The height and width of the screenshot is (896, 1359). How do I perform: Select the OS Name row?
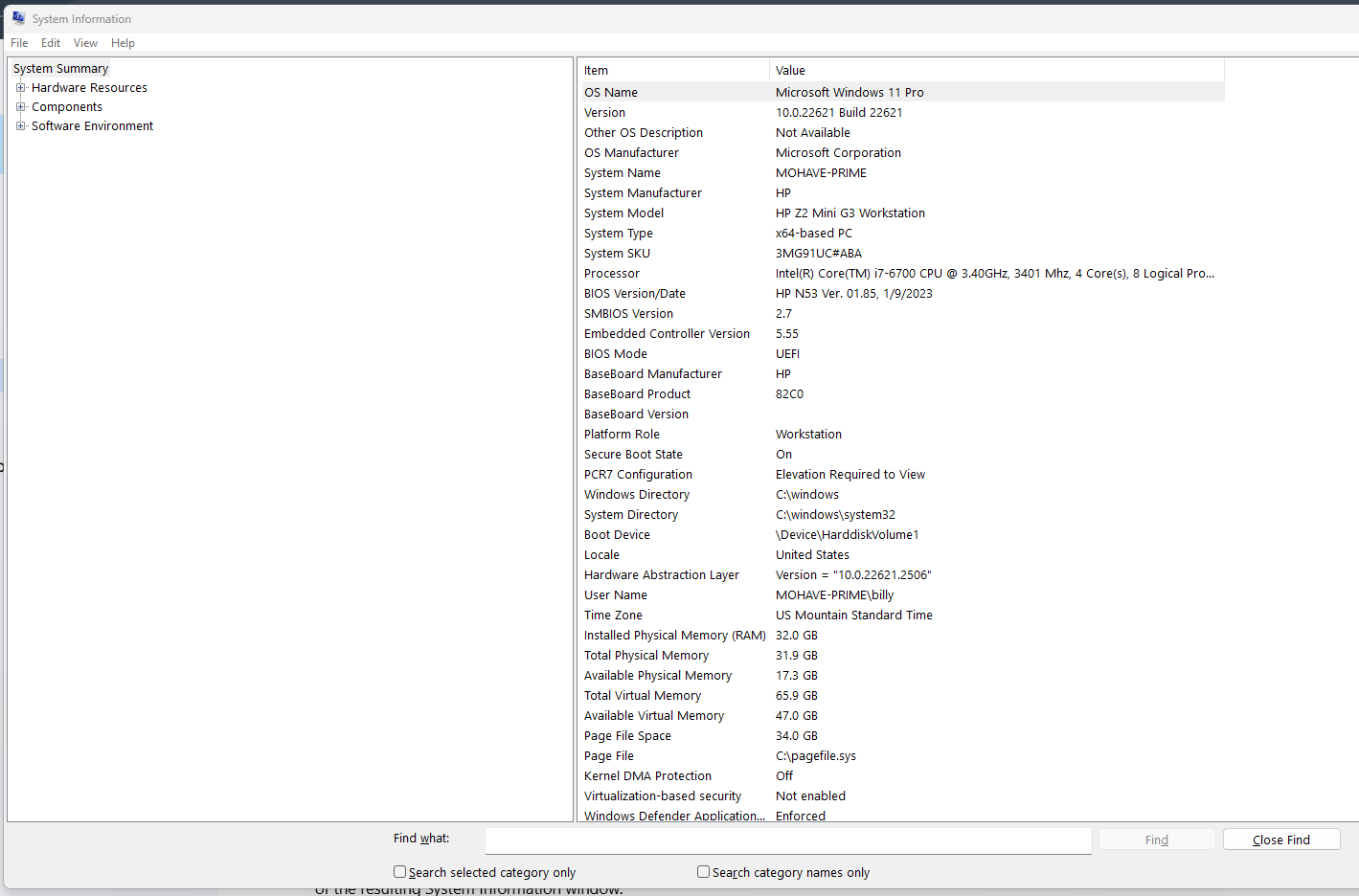pos(901,93)
